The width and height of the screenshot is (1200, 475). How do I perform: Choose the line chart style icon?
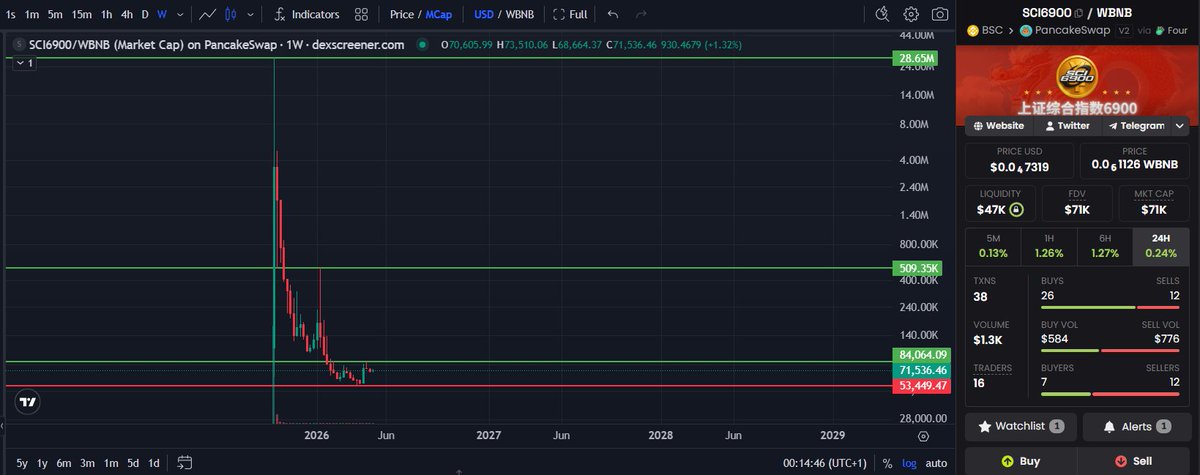(x=207, y=14)
